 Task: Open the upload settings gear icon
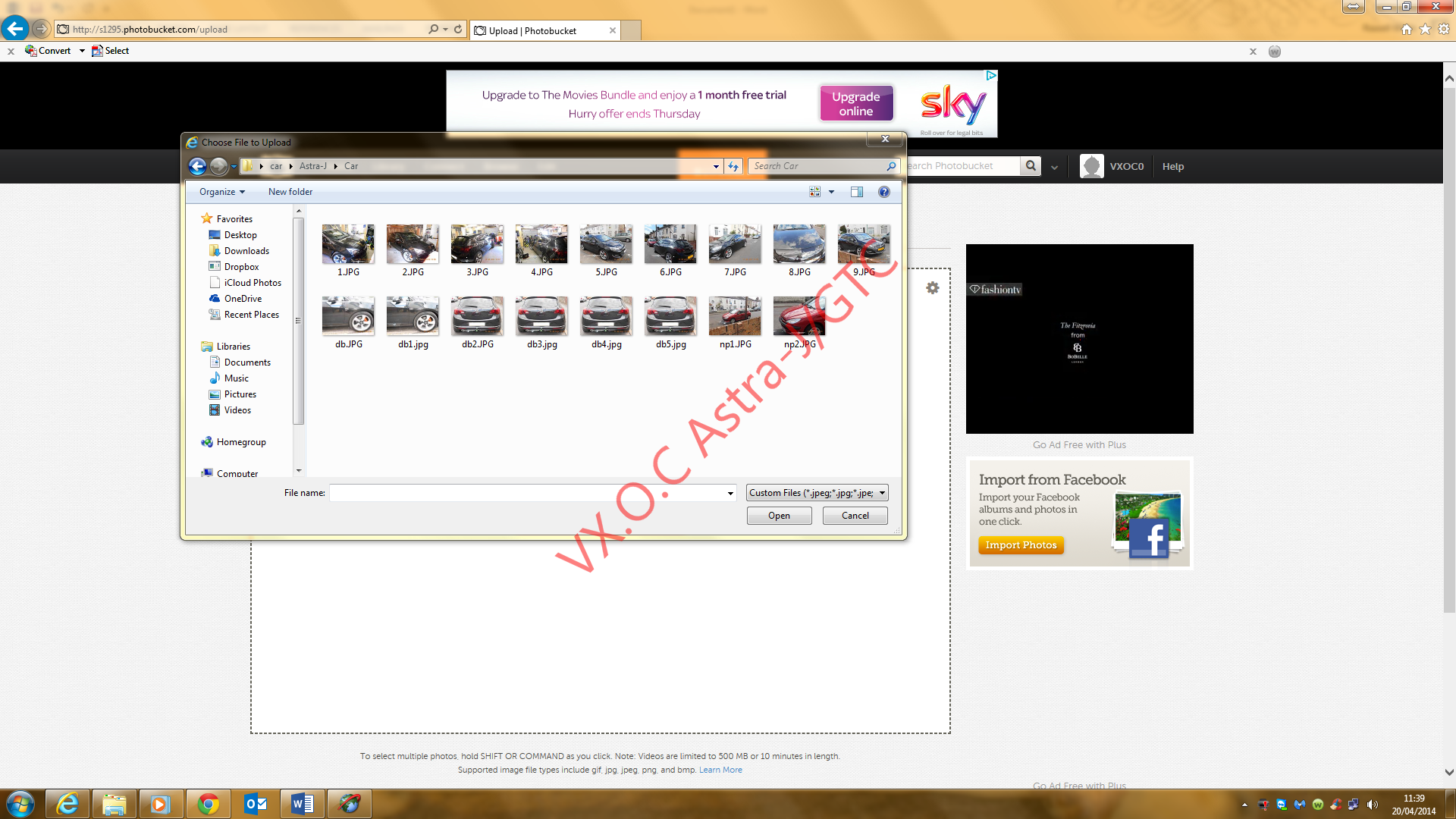(932, 287)
